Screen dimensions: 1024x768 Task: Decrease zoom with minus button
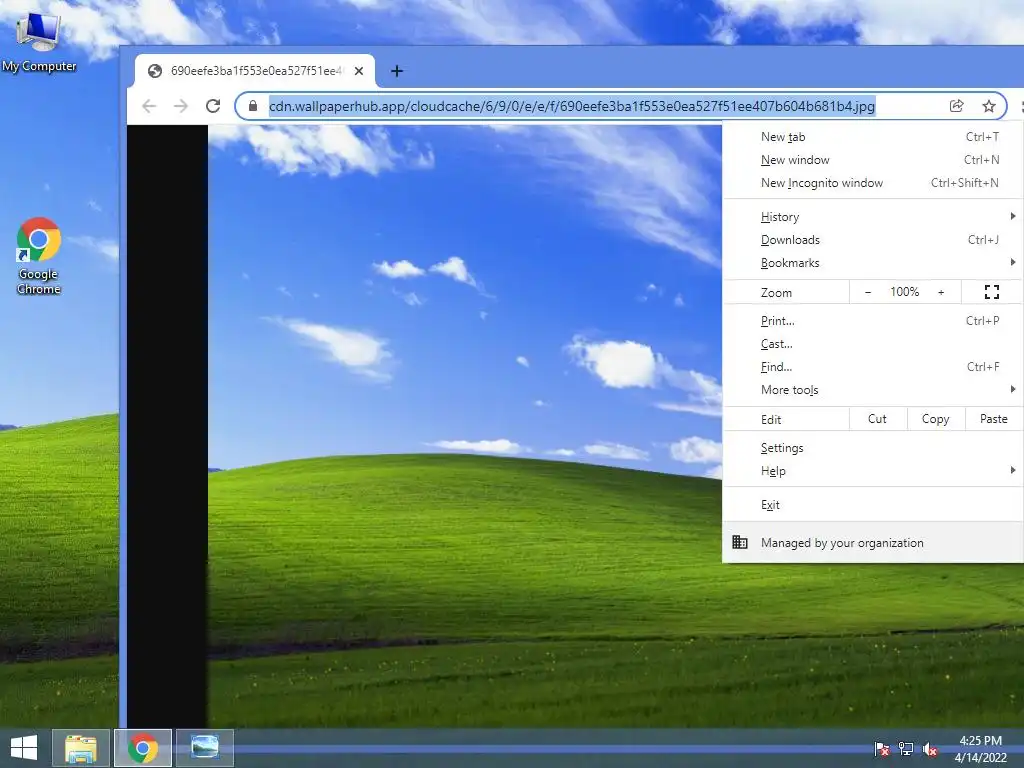[x=867, y=292]
